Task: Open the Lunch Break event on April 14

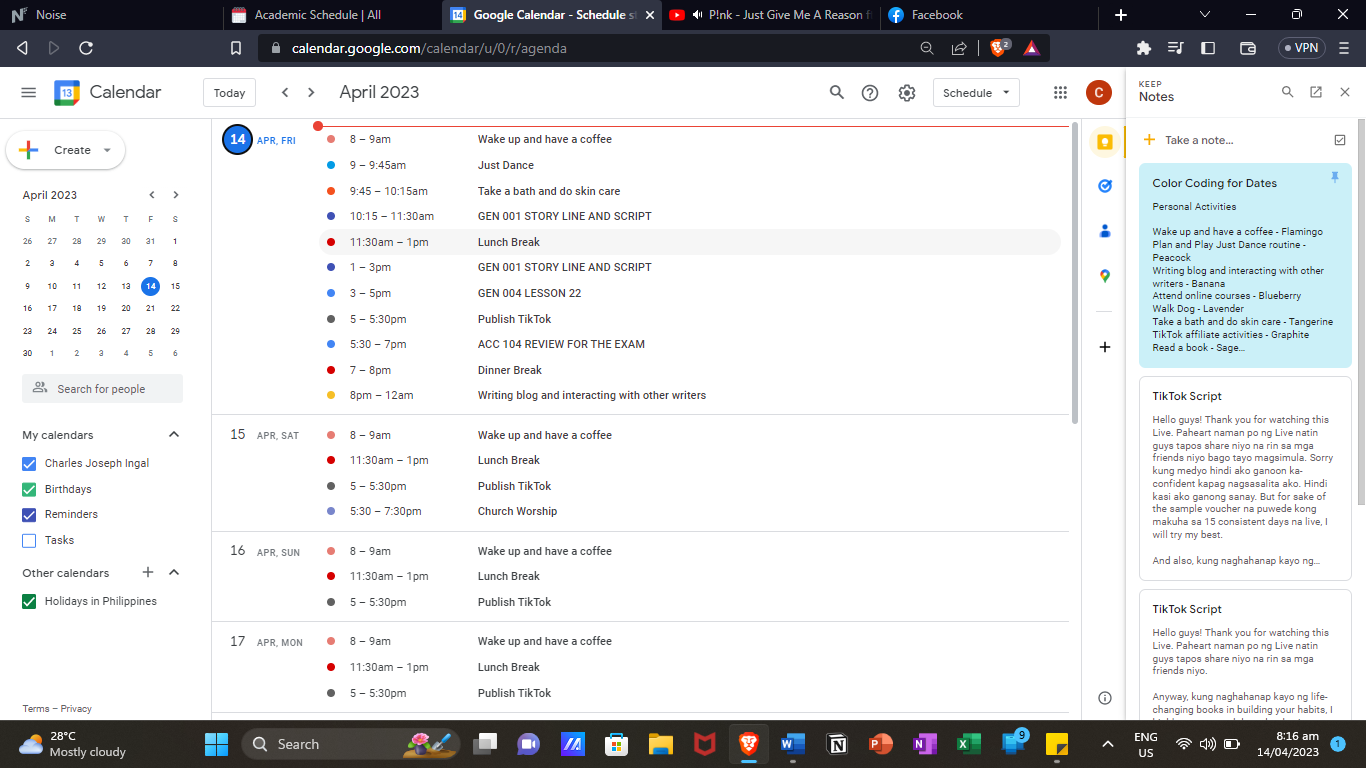Action: (690, 242)
